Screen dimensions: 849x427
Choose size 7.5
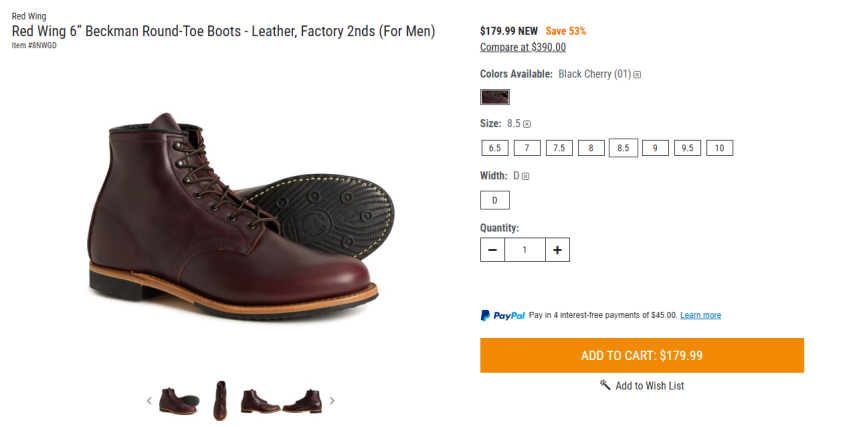click(x=558, y=148)
